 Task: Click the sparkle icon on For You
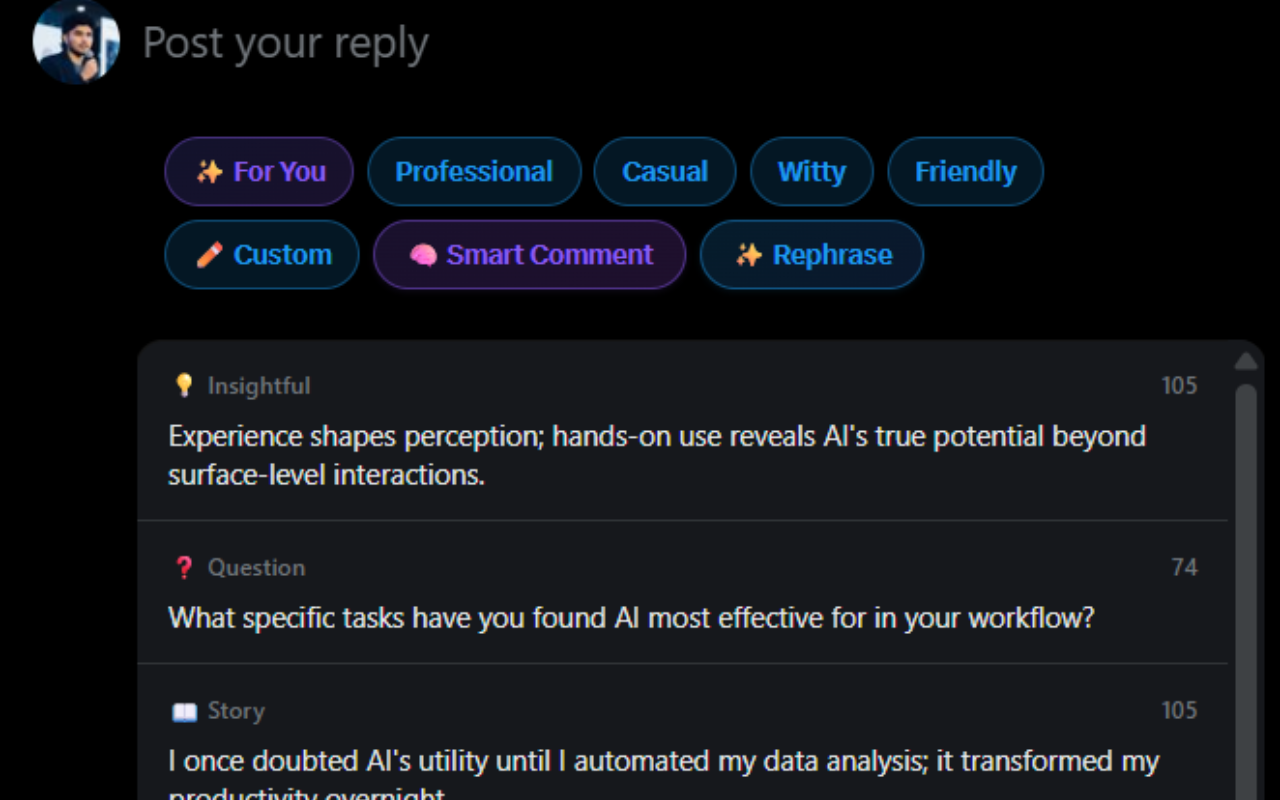209,172
